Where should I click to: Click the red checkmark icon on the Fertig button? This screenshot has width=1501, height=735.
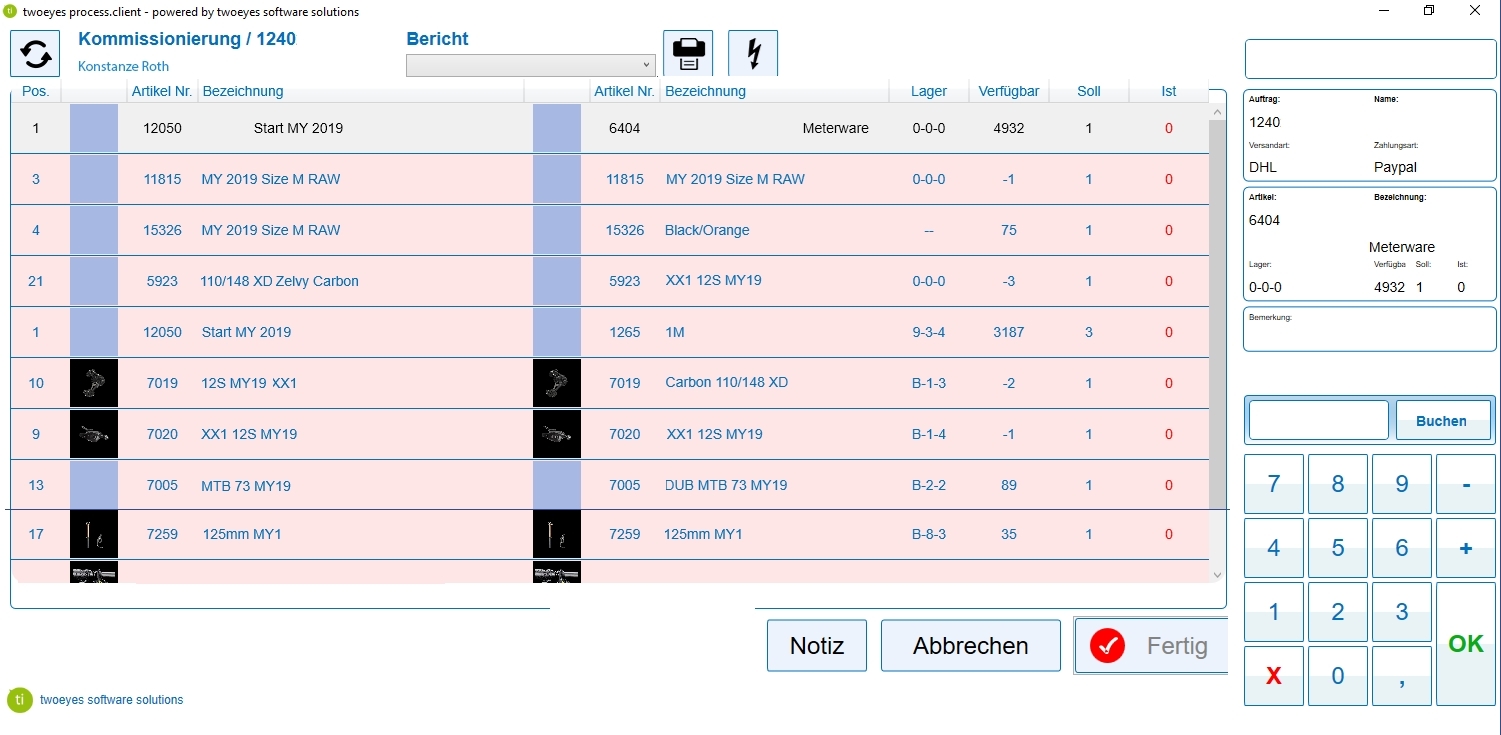[x=1106, y=645]
